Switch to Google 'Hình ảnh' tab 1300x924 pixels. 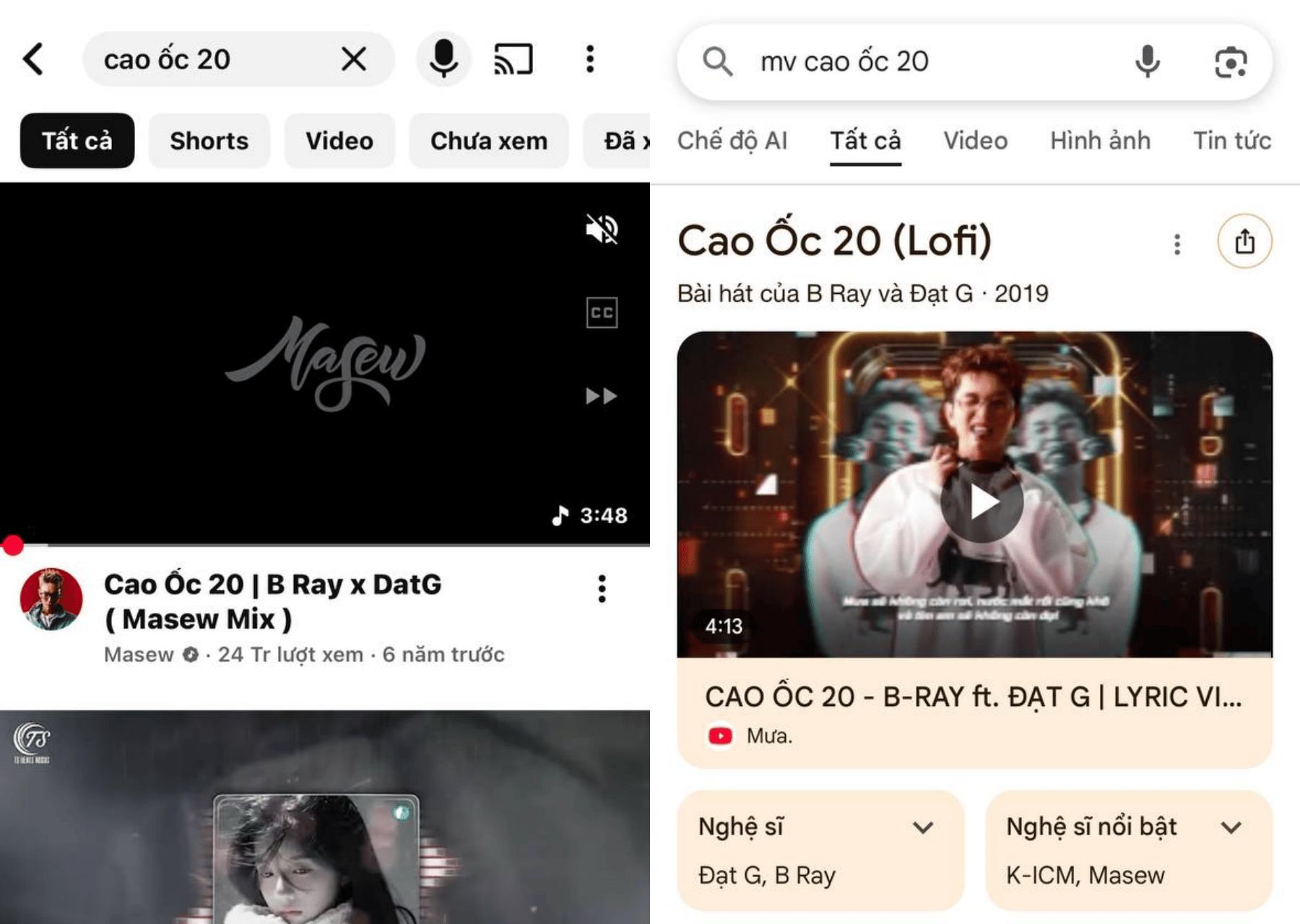tap(1099, 141)
